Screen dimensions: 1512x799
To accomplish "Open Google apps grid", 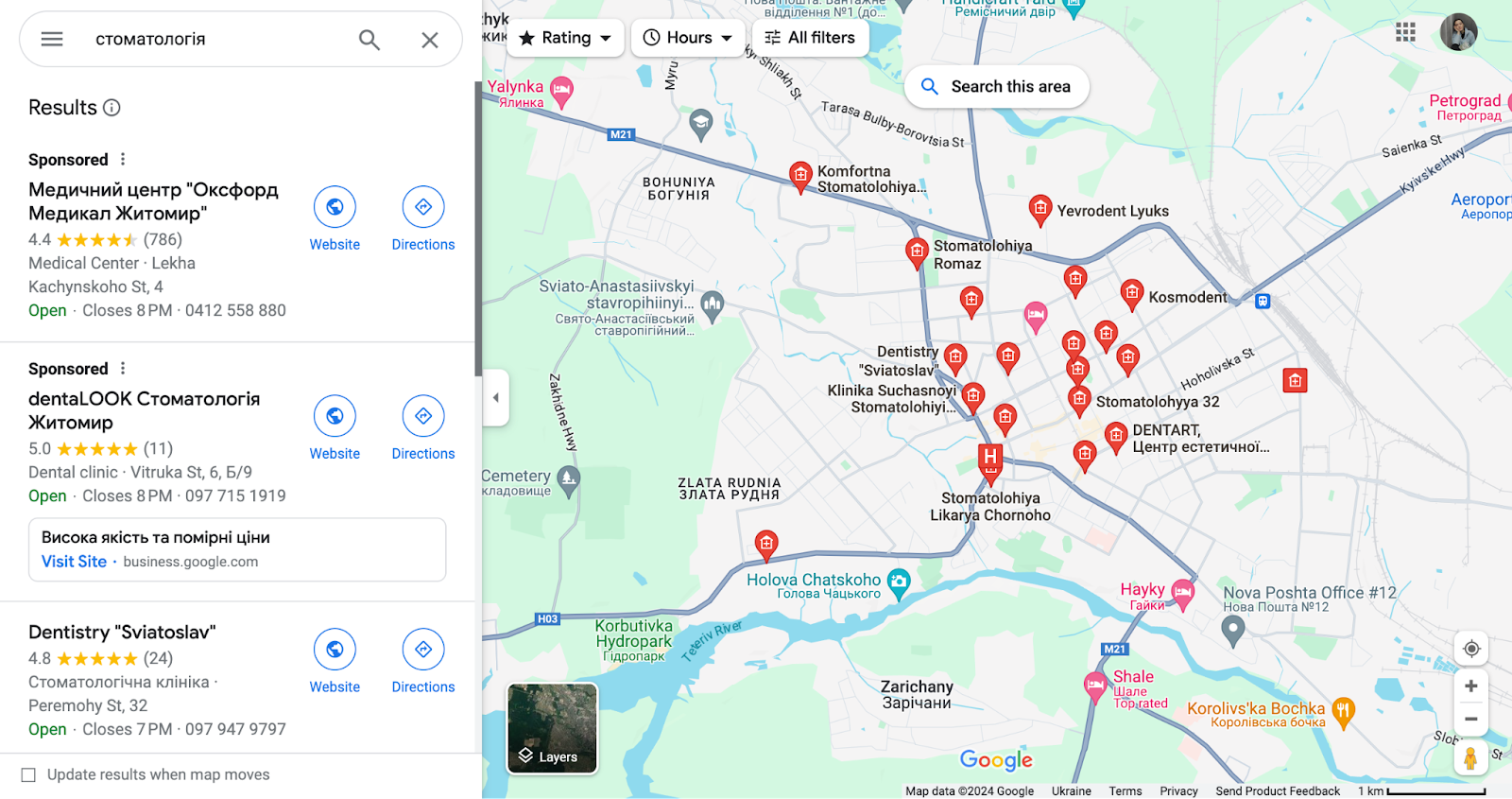I will coord(1405,32).
